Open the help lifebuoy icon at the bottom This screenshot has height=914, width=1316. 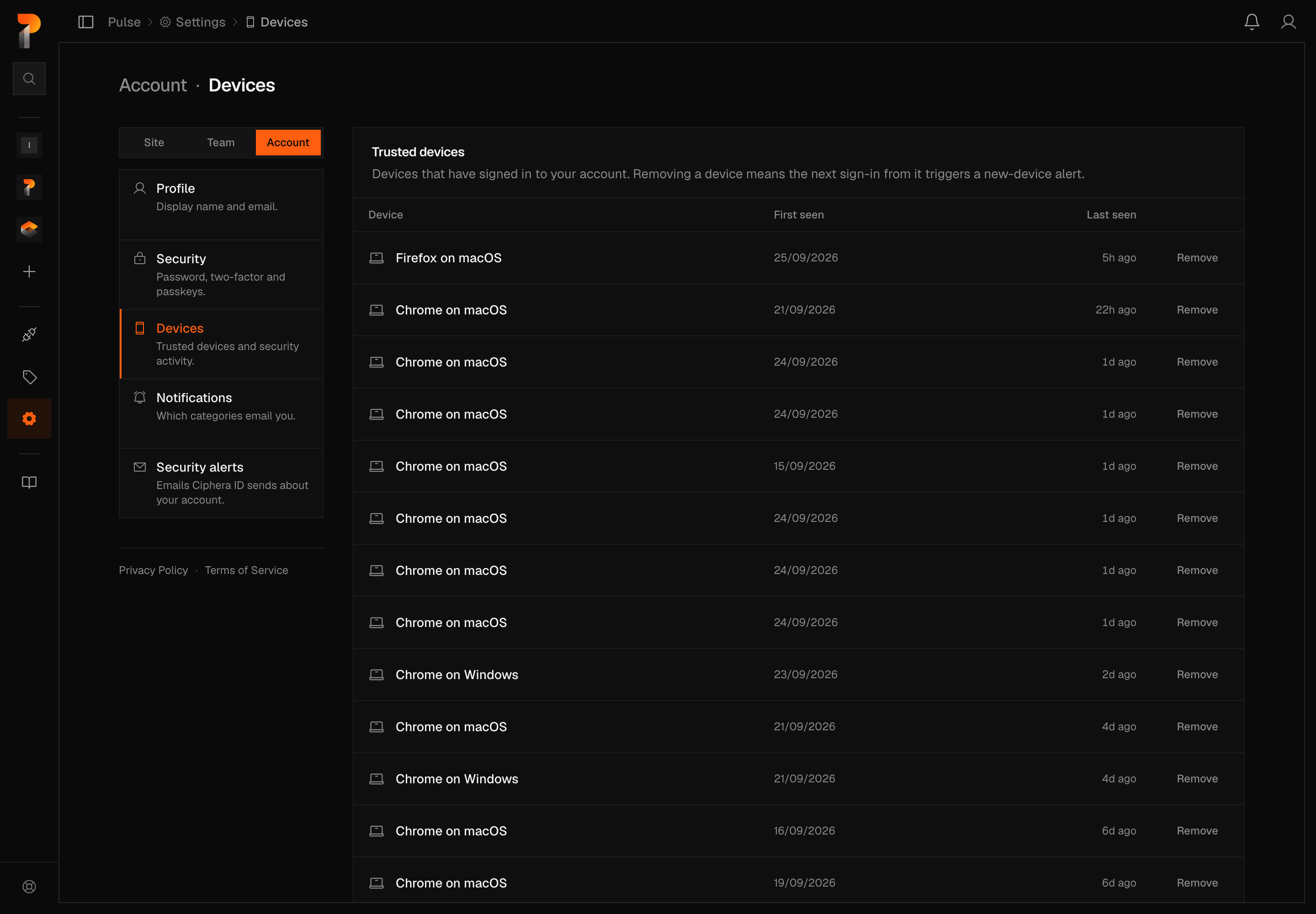tap(29, 887)
